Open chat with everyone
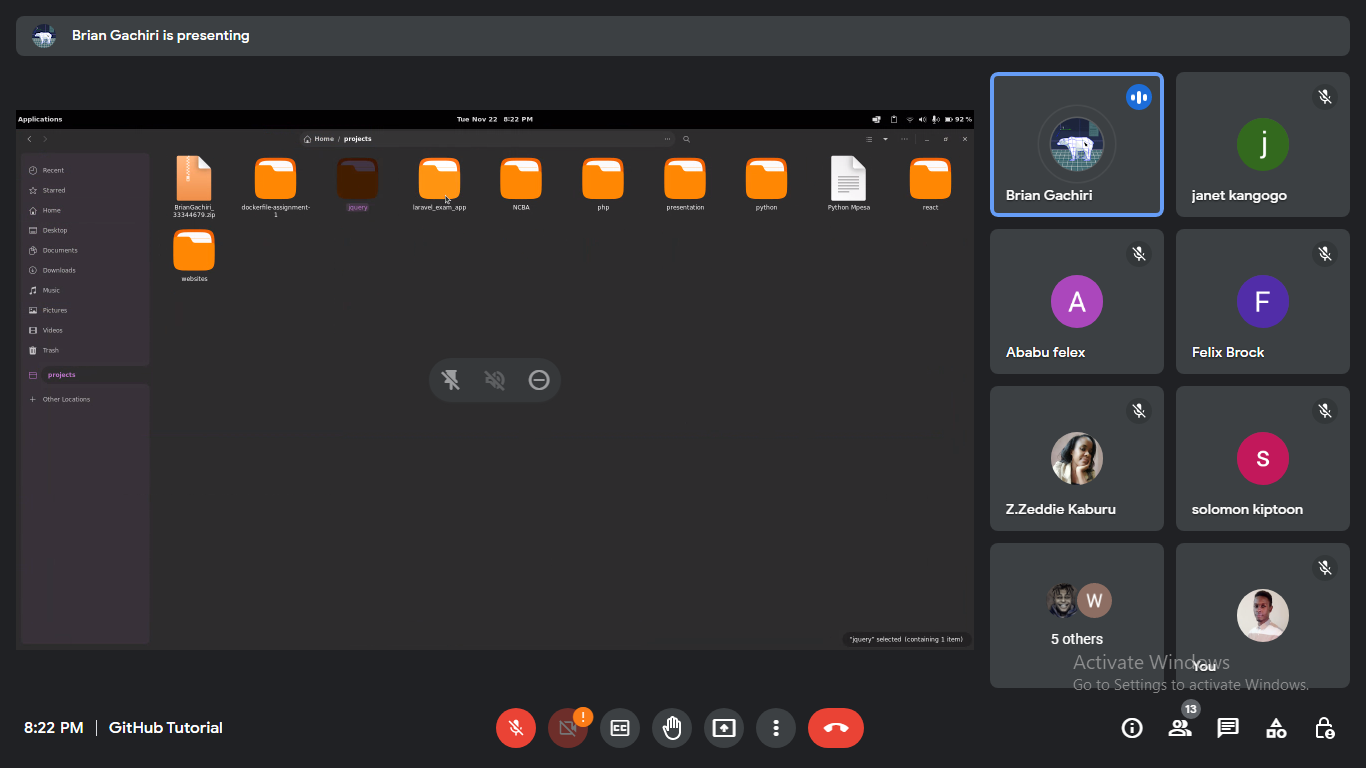This screenshot has height=768, width=1366. 1228,728
